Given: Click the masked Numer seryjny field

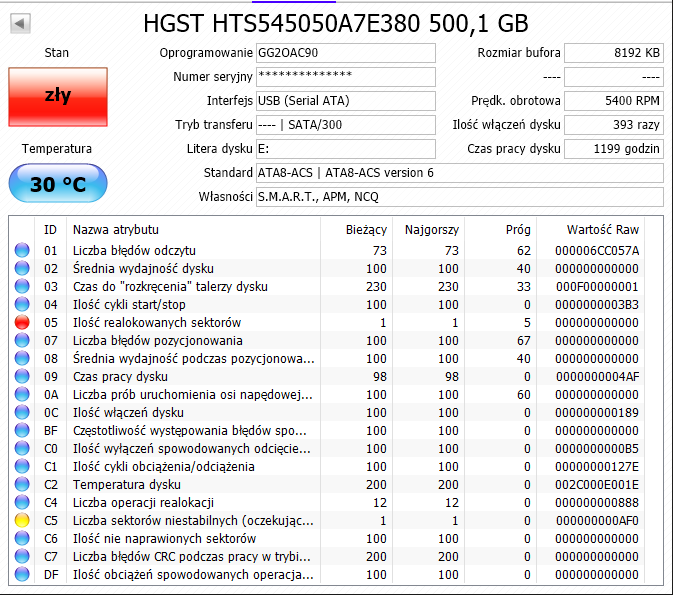Looking at the screenshot, I should coord(346,77).
